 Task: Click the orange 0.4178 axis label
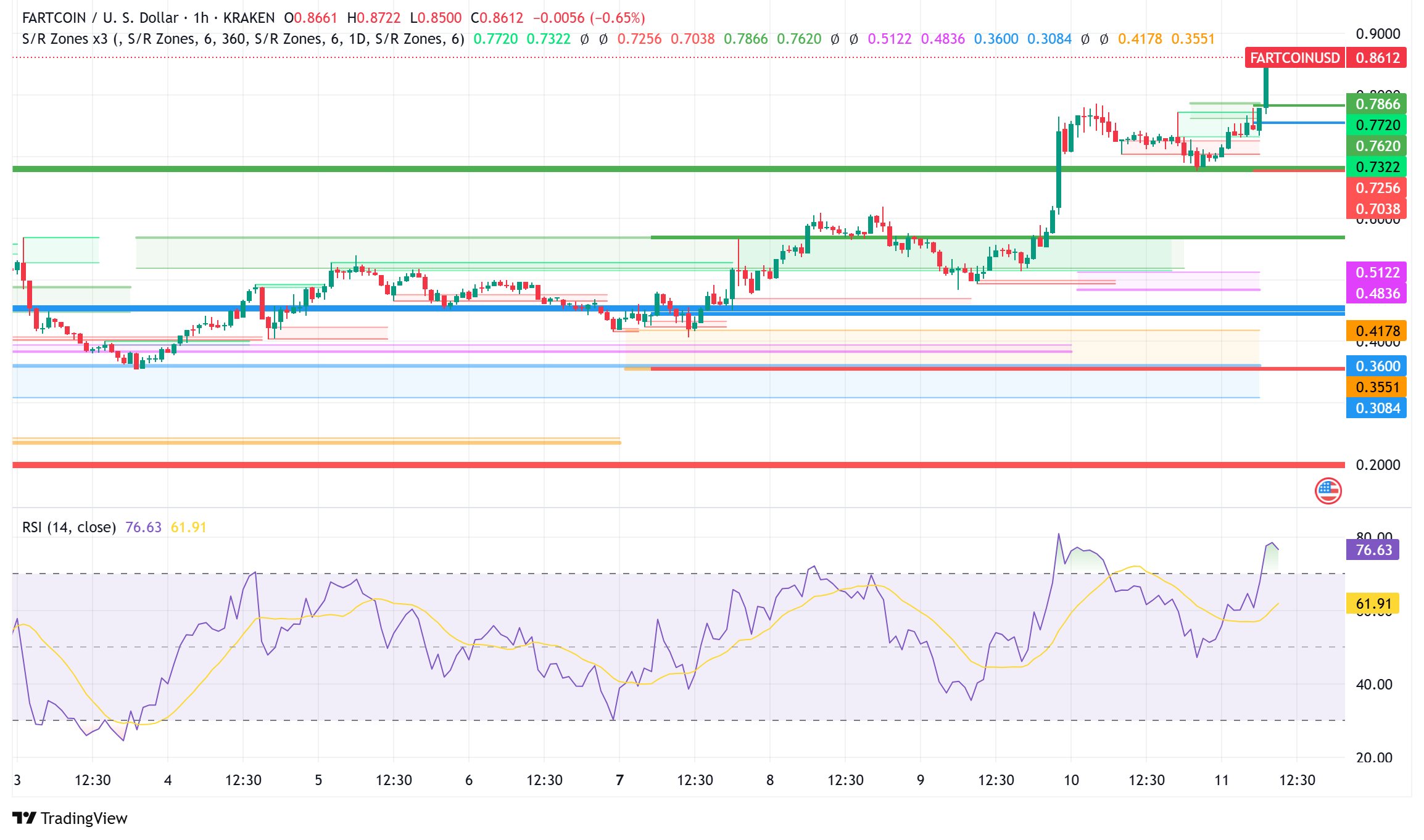pyautogui.click(x=1377, y=331)
